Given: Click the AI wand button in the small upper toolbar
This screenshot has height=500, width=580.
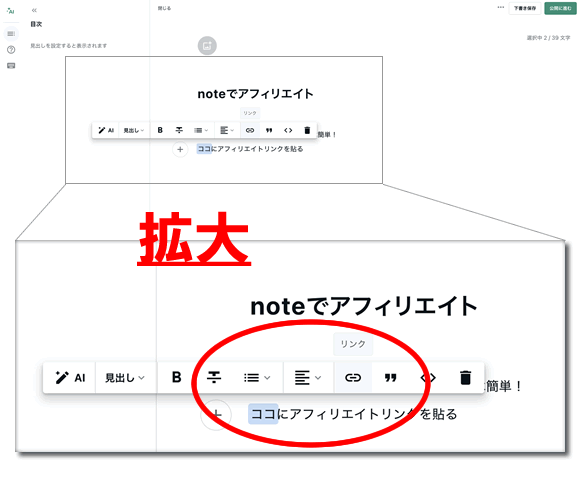Looking at the screenshot, I should point(106,130).
